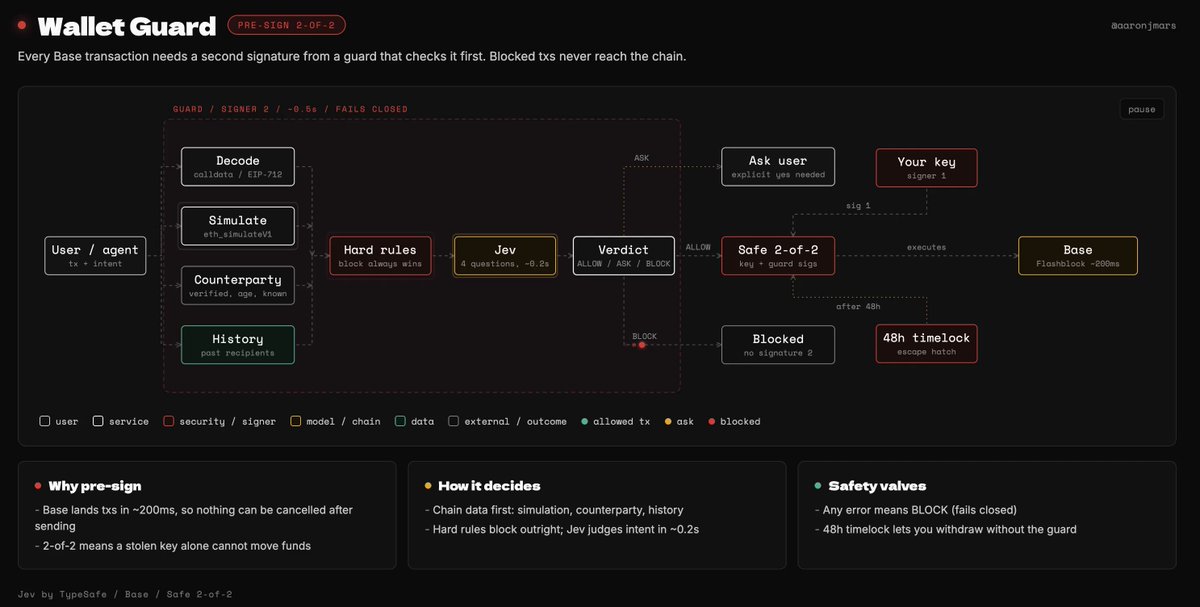The image size is (1200, 607).
Task: Select the 48h timelock escape hatch node
Action: [926, 344]
